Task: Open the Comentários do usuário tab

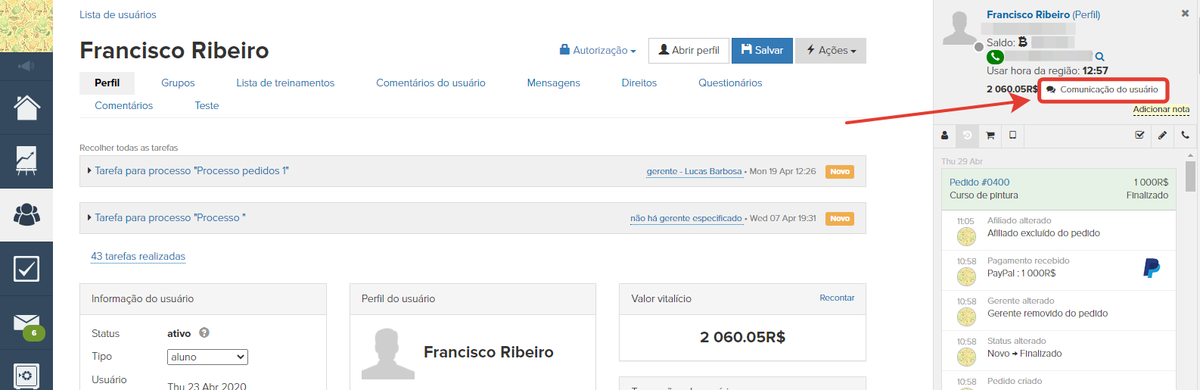Action: tap(431, 83)
